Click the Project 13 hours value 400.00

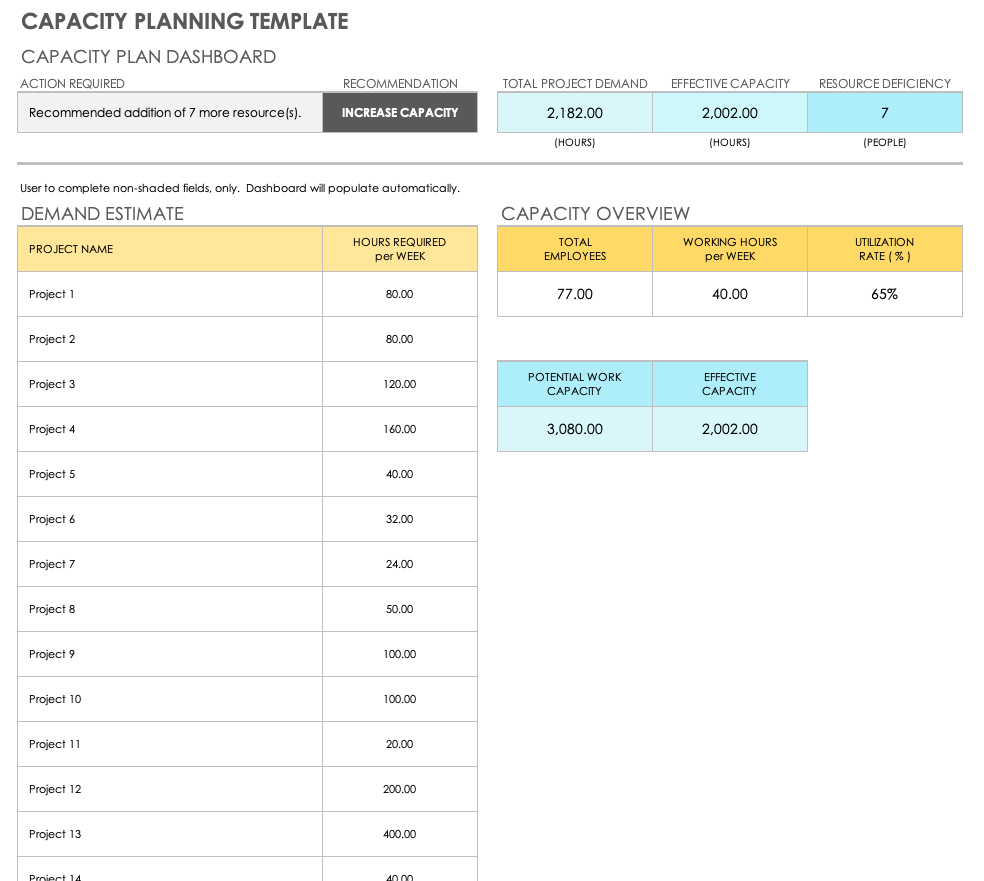399,833
